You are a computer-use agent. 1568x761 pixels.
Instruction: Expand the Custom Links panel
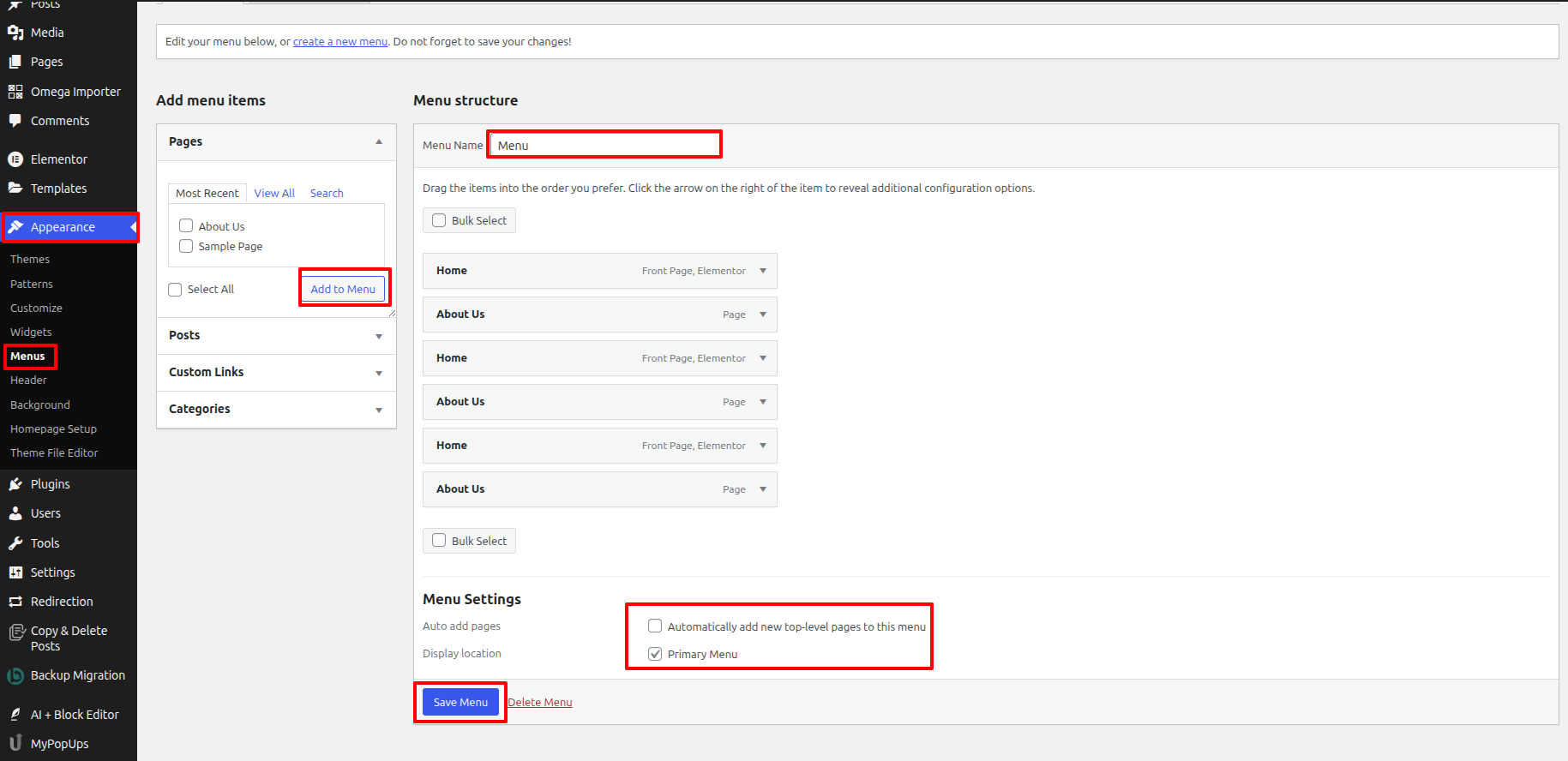378,373
